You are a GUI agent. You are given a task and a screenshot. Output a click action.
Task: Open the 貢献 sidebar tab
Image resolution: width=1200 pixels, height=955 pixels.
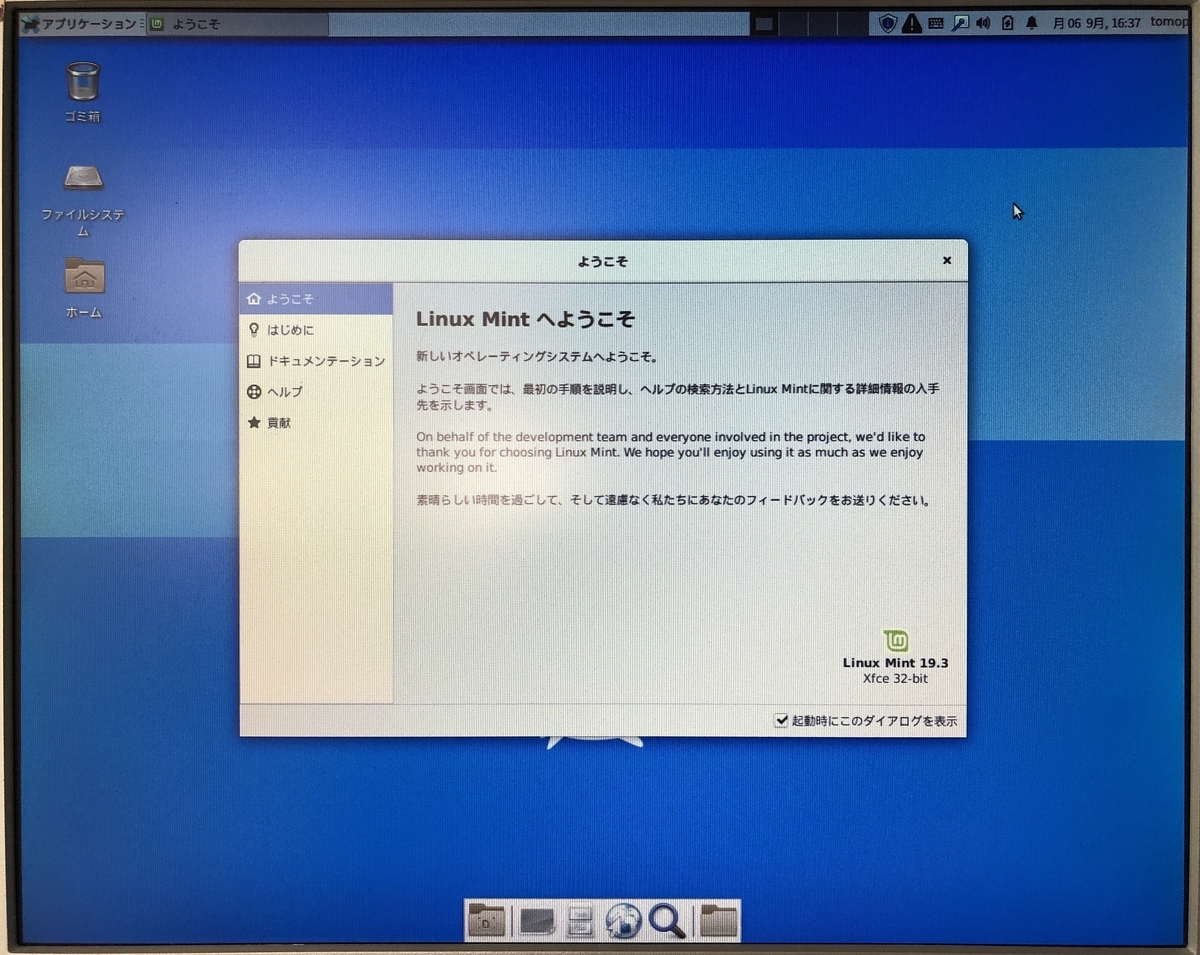tap(316, 423)
